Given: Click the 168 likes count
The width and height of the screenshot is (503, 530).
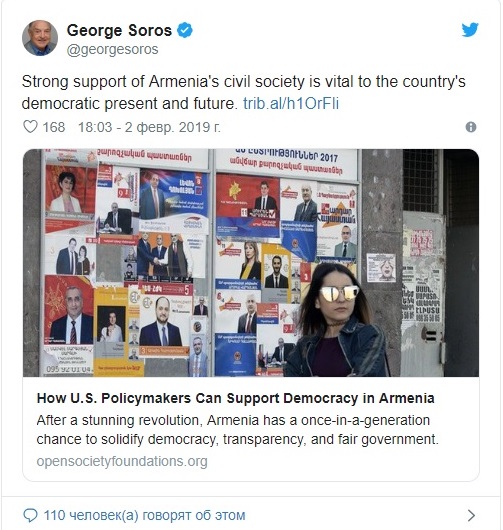Looking at the screenshot, I should click(x=54, y=127).
